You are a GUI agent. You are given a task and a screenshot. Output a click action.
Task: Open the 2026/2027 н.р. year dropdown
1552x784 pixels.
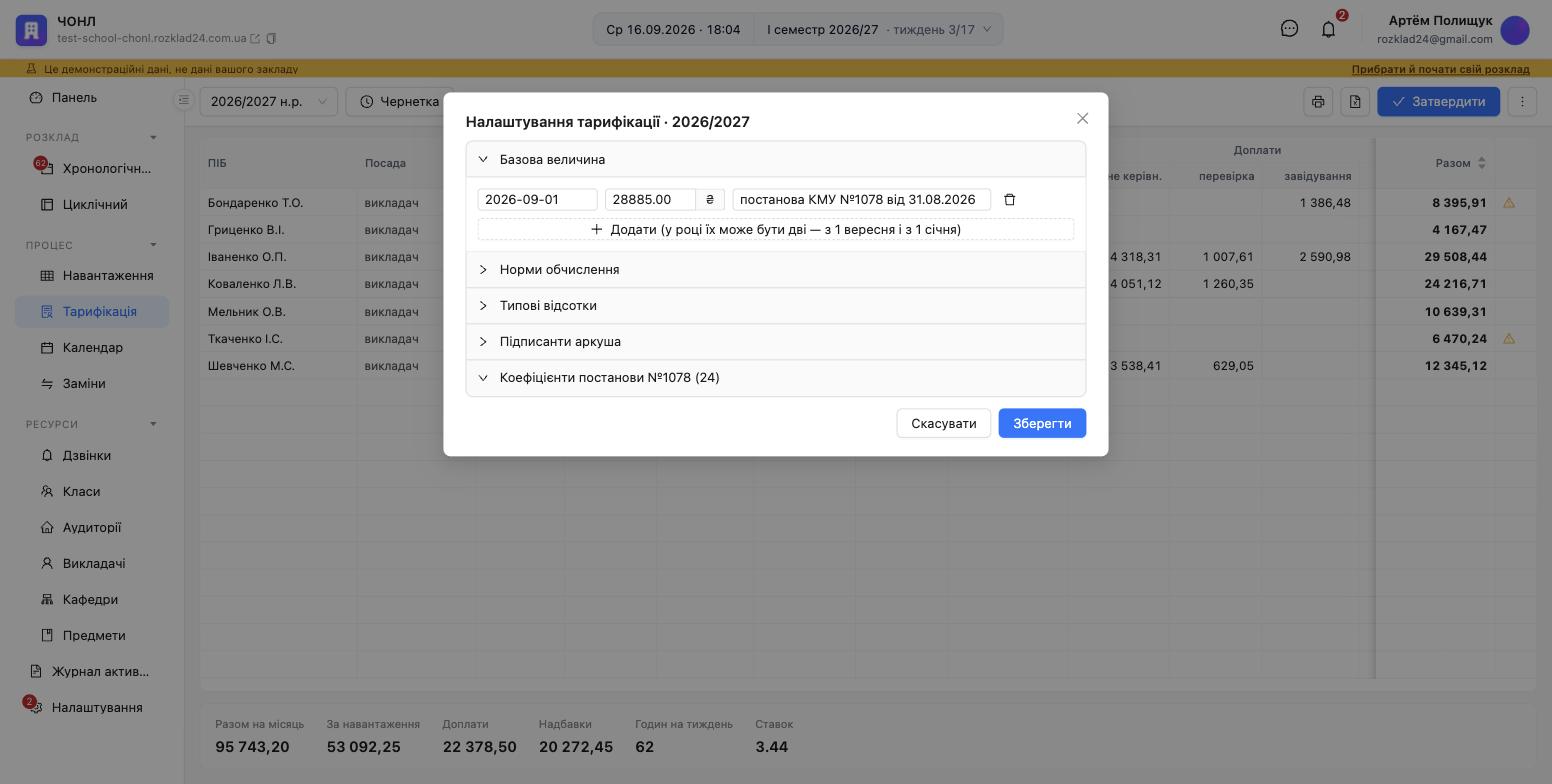pos(269,101)
